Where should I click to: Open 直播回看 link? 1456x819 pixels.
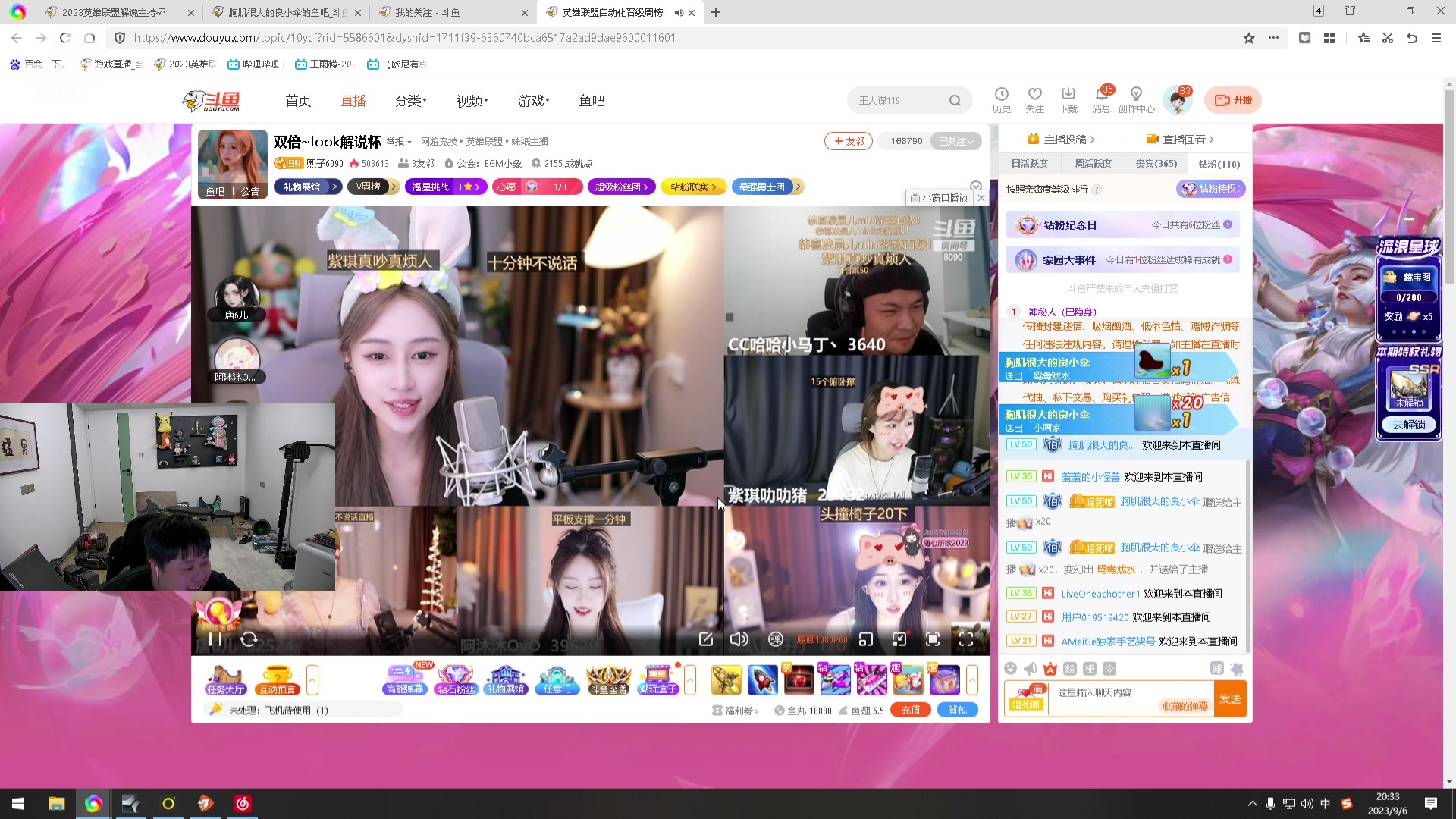pos(1180,140)
